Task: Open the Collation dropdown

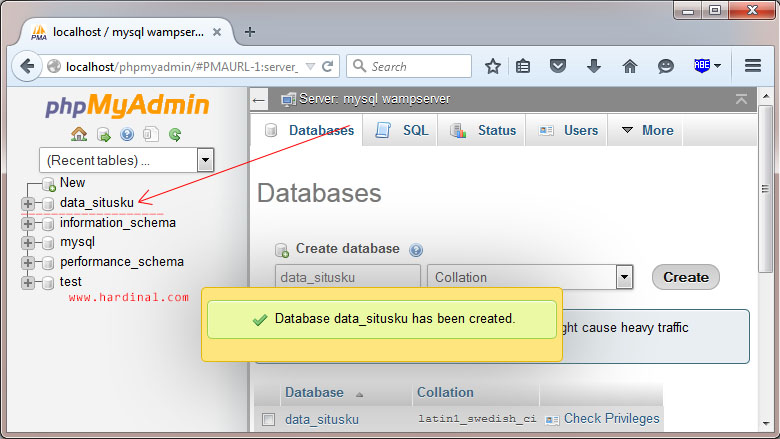Action: click(x=624, y=277)
